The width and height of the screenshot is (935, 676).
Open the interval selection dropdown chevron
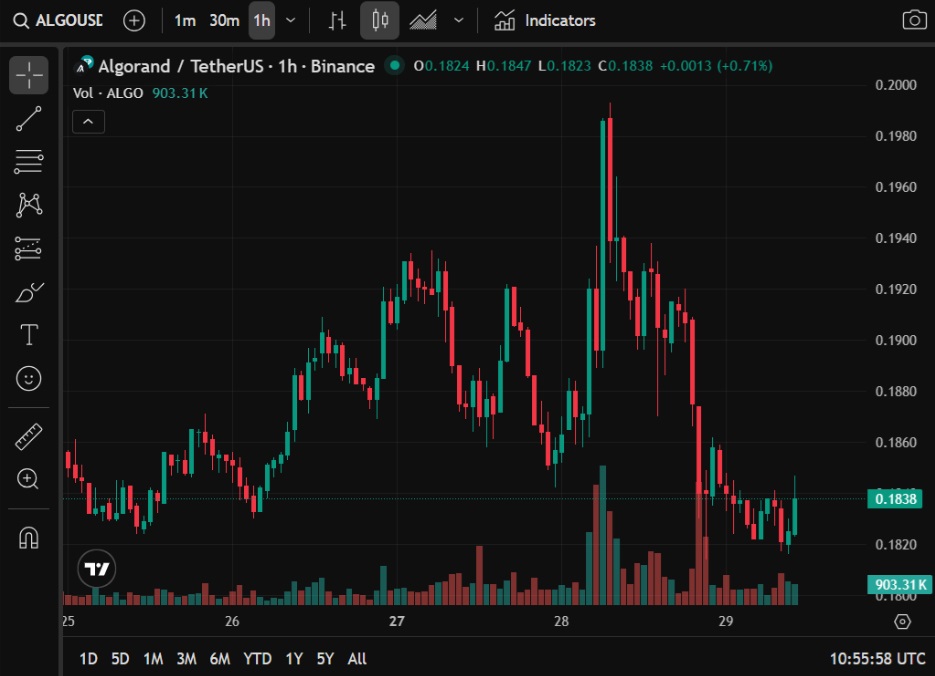[x=290, y=20]
